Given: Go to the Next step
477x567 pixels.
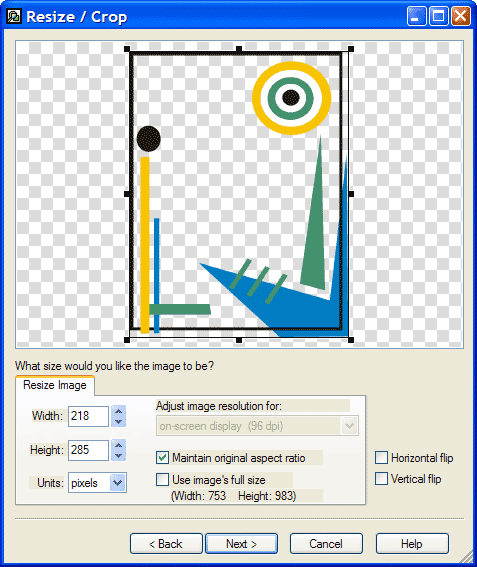Looking at the screenshot, I should coord(241,543).
